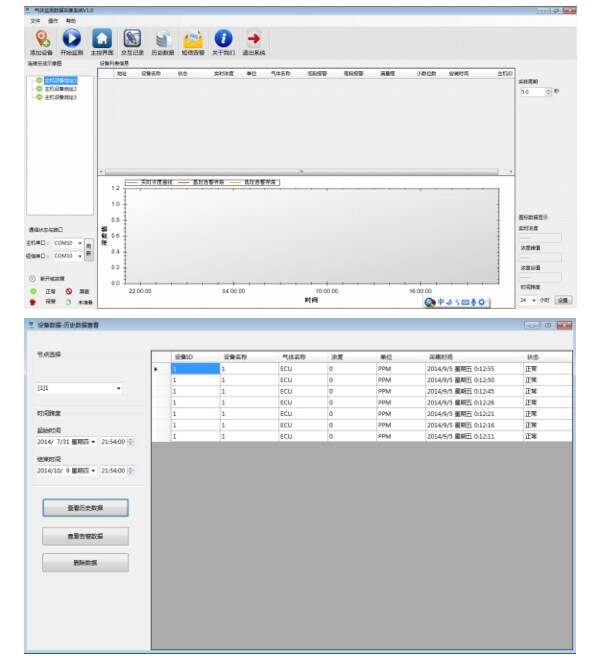The height and width of the screenshot is (660, 600).
Task: Click the 查看历史数据 button
Action: [x=85, y=508]
